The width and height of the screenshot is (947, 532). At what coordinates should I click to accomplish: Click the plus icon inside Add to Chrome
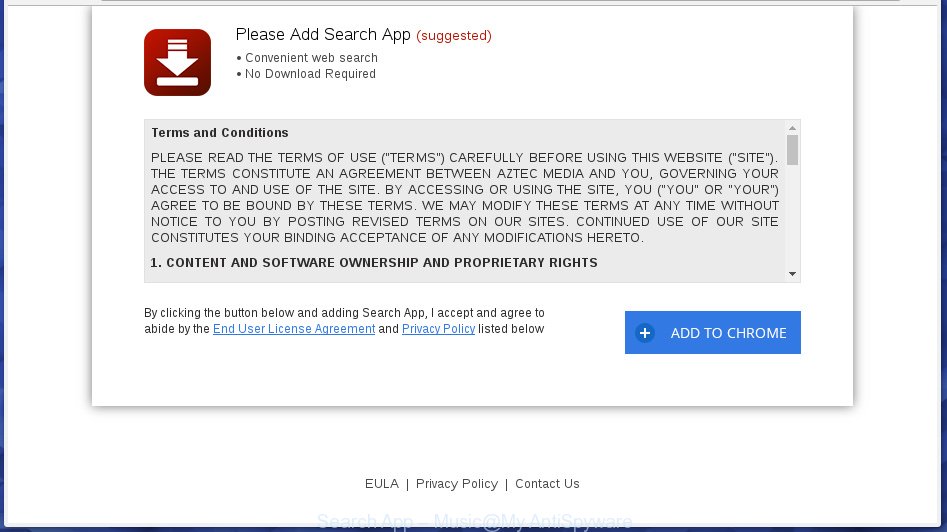point(645,333)
